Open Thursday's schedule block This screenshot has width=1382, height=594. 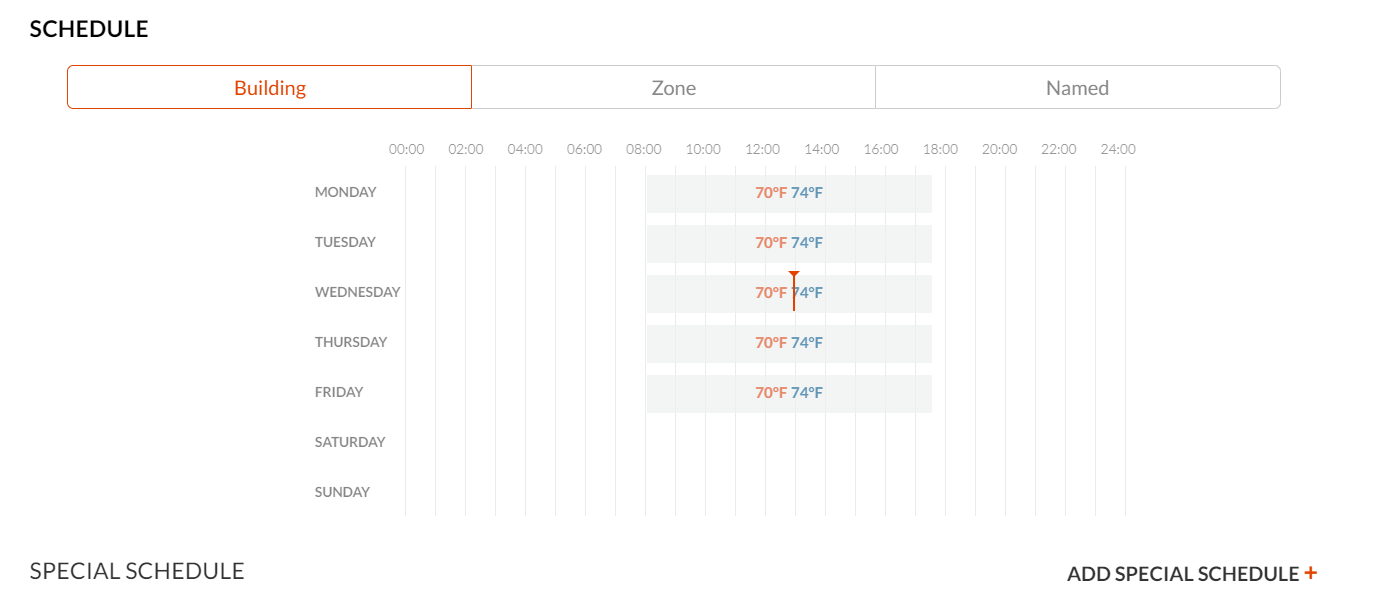tap(789, 344)
